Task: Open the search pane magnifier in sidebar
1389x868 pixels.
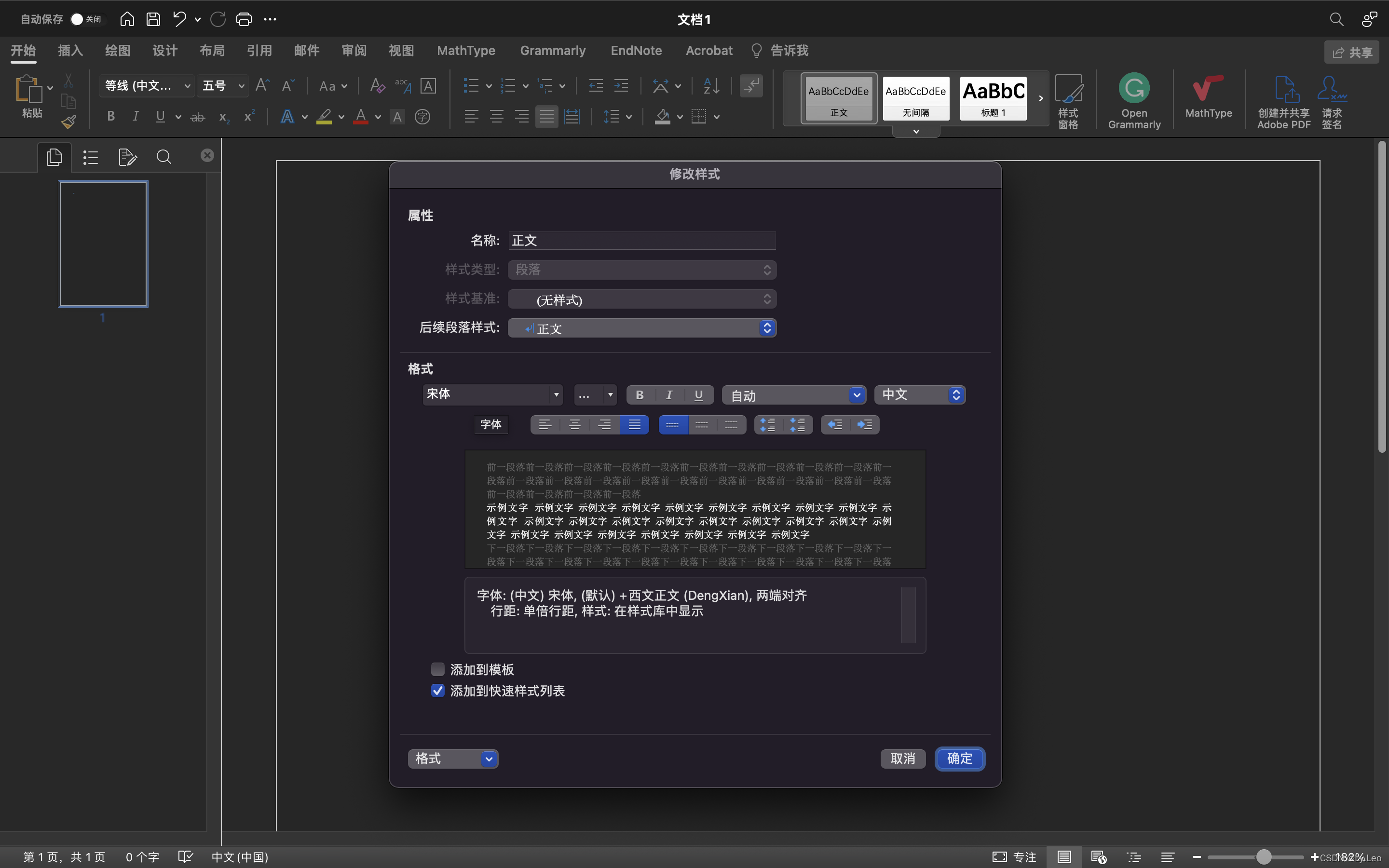Action: point(163,157)
